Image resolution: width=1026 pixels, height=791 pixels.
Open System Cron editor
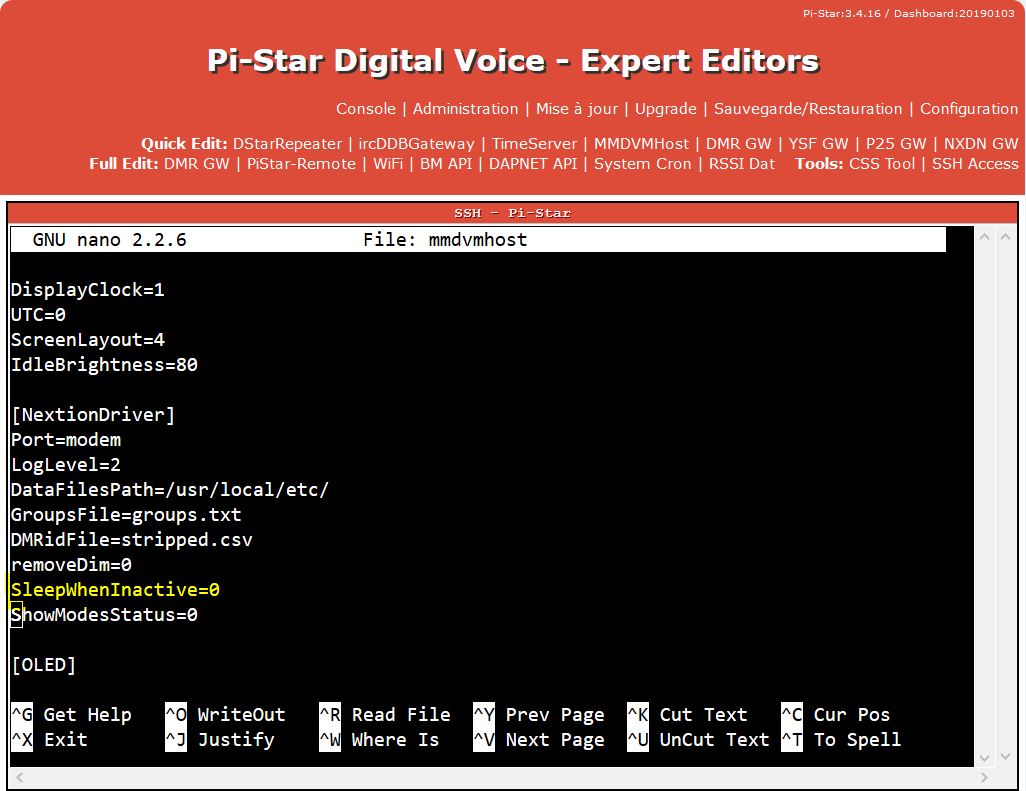[642, 164]
